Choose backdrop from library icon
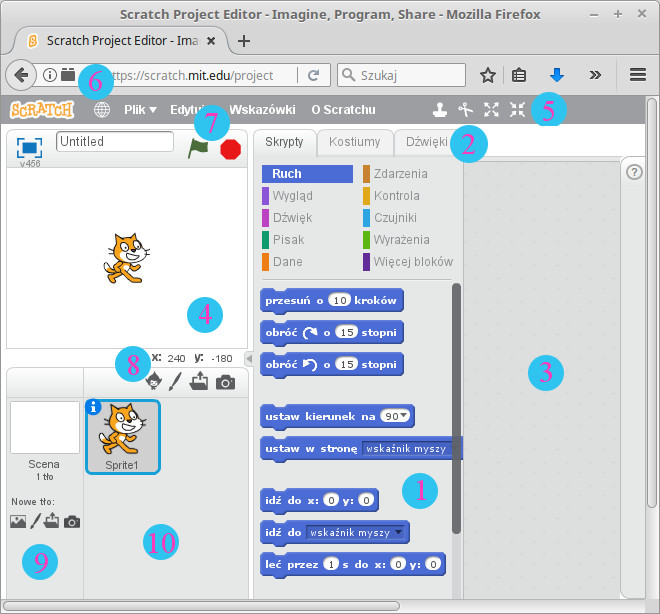Screen dimensions: 660x614 click(x=18, y=522)
